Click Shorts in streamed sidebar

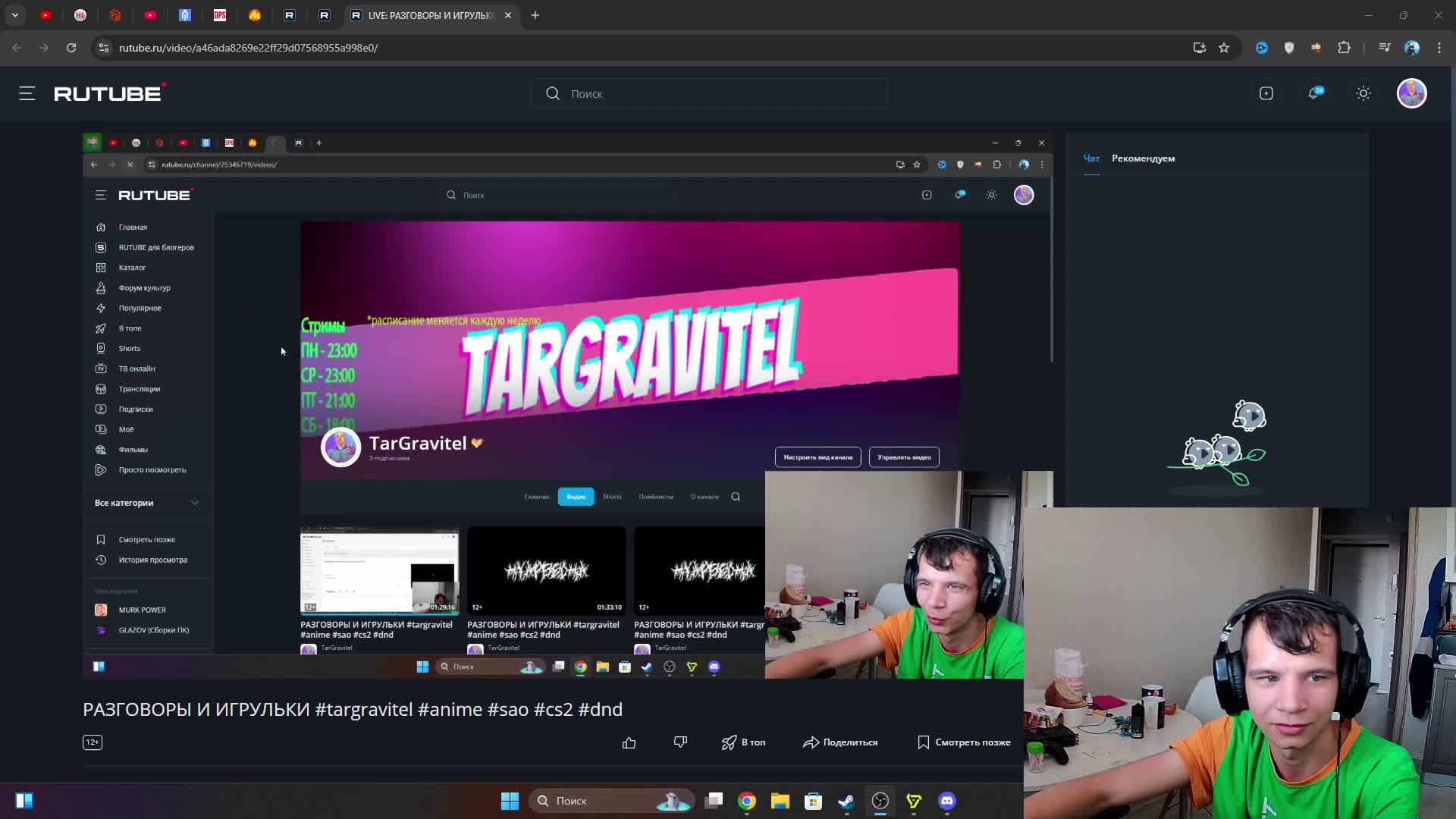pos(129,349)
